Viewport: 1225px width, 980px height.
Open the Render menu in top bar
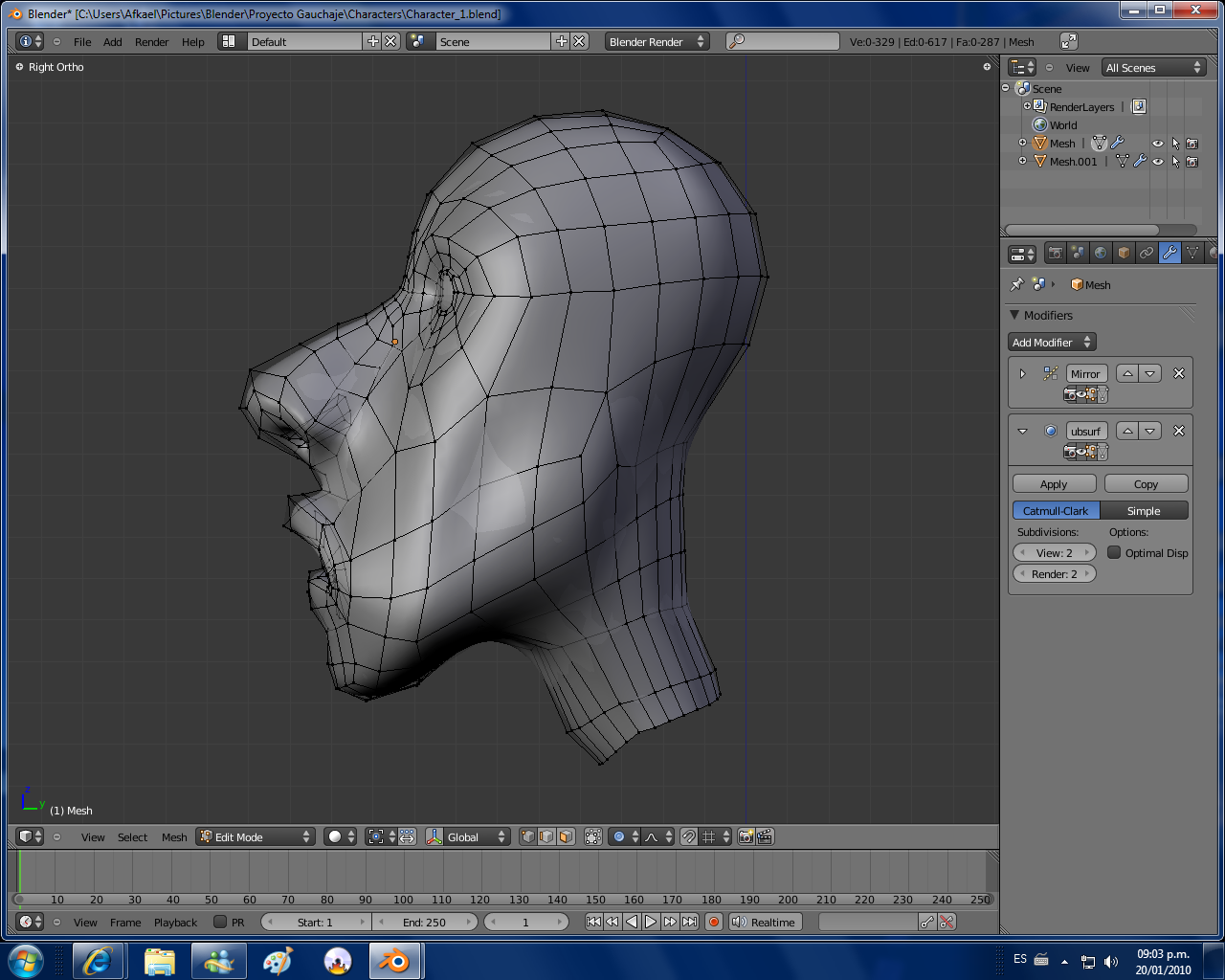151,42
